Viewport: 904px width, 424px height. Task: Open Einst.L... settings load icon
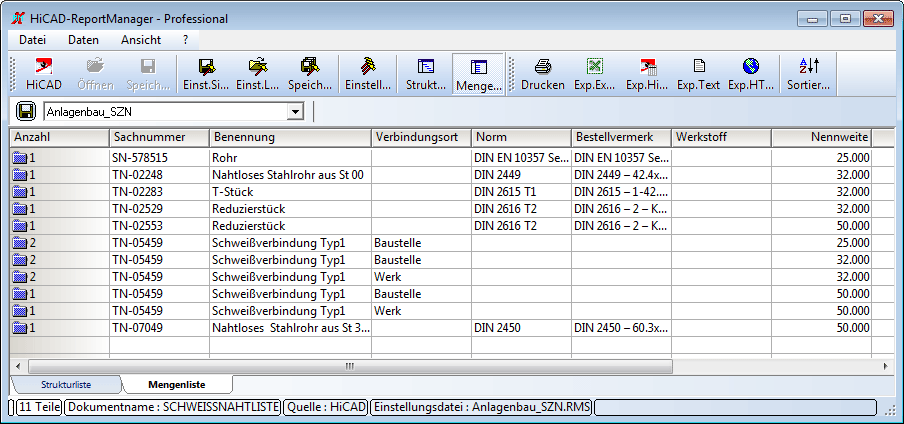258,66
